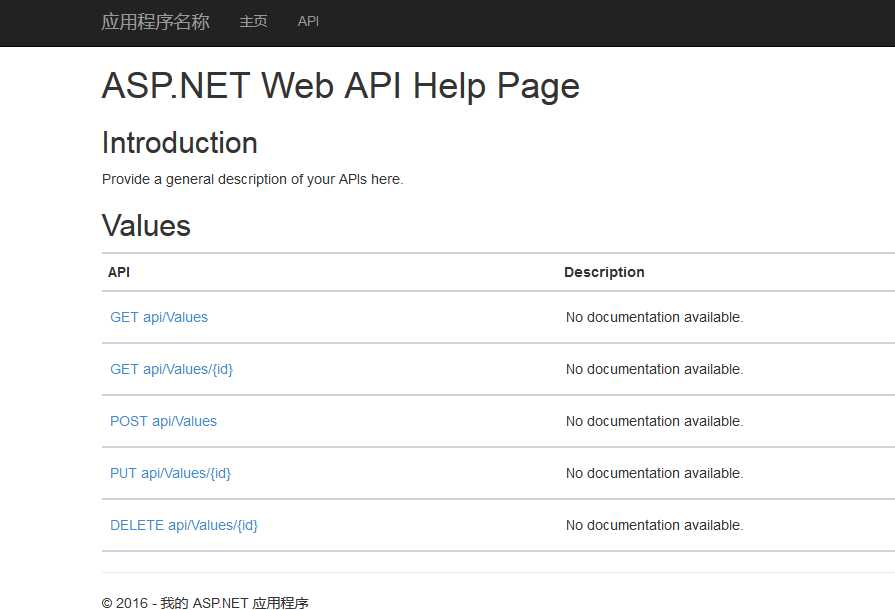The width and height of the screenshot is (895, 610).
Task: Open the API nav item
Action: click(308, 22)
